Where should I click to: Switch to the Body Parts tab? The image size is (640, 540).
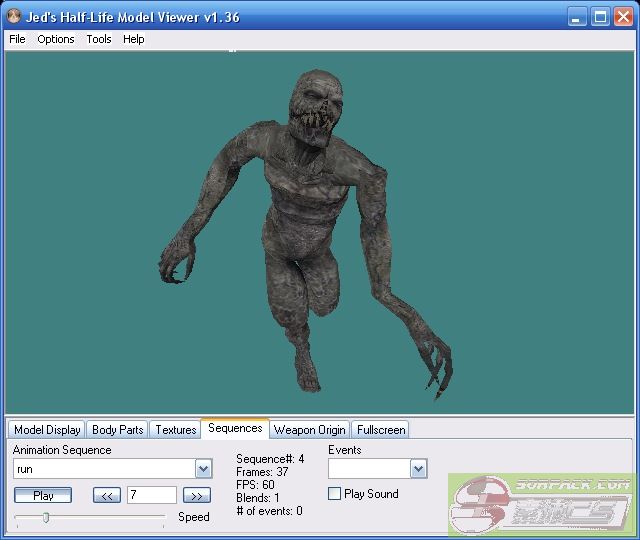tap(117, 430)
